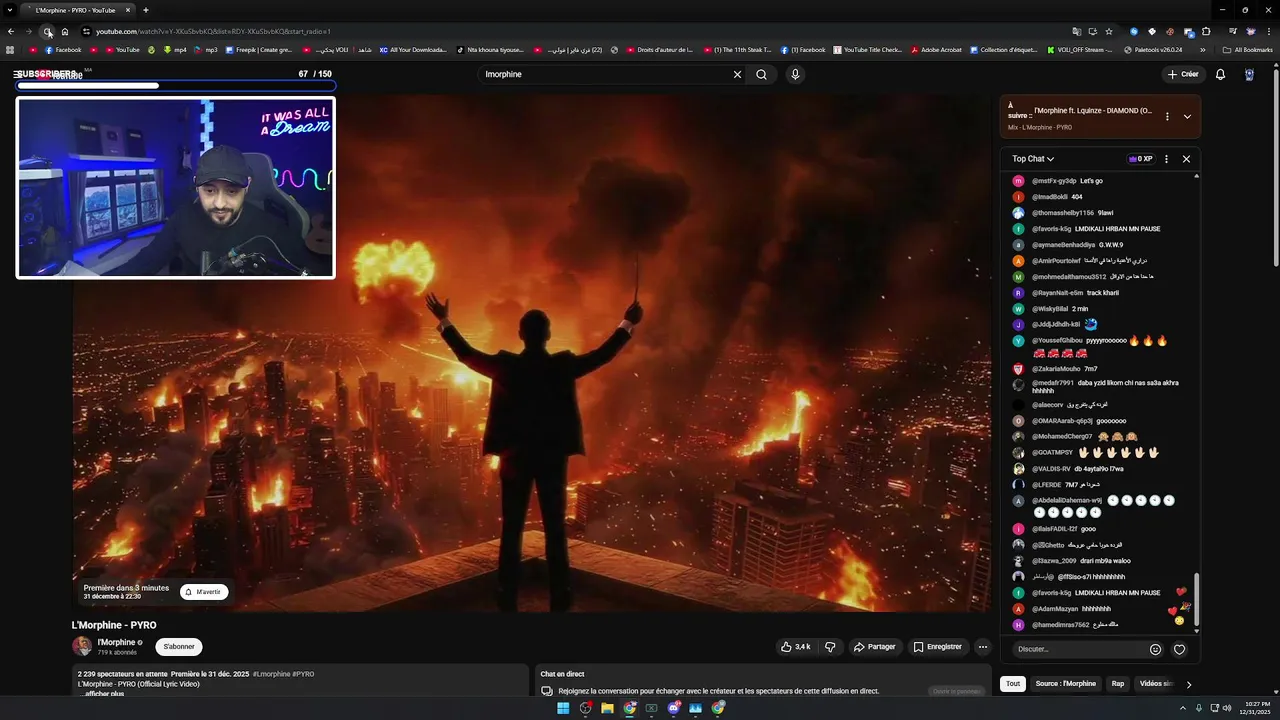Screen dimensions: 1280x720
Task: Open the YouTube bookmark in bookmarks bar
Action: 122,49
